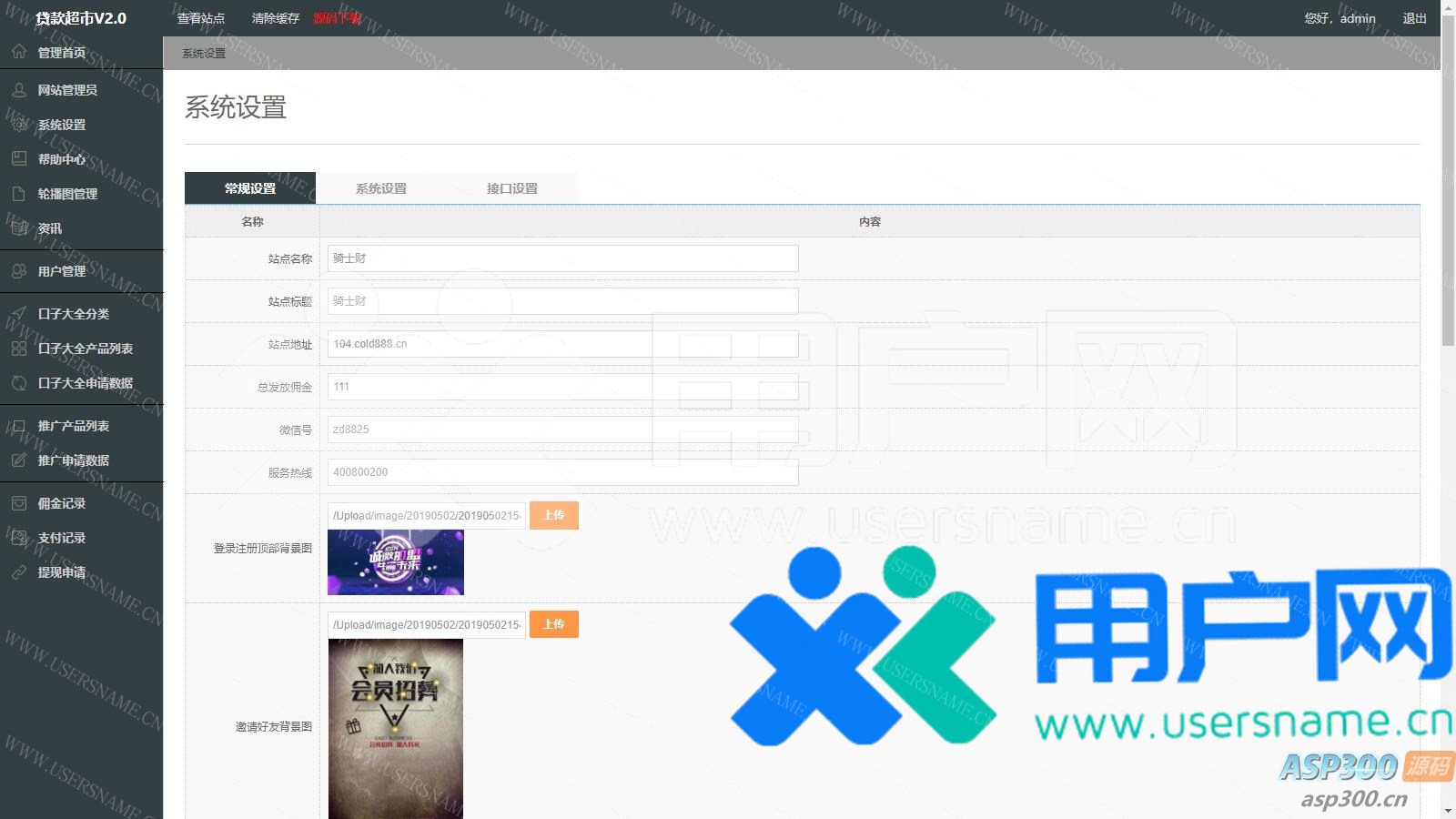Viewport: 1456px width, 819px height.
Task: Open 查看站点 in the top bar
Action: 200,18
